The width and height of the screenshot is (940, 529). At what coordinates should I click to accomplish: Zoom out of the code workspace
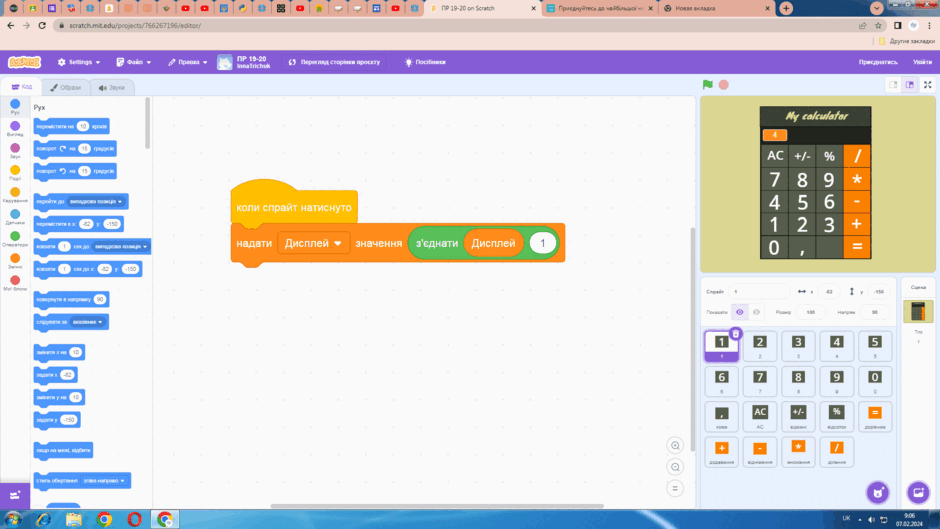675,467
